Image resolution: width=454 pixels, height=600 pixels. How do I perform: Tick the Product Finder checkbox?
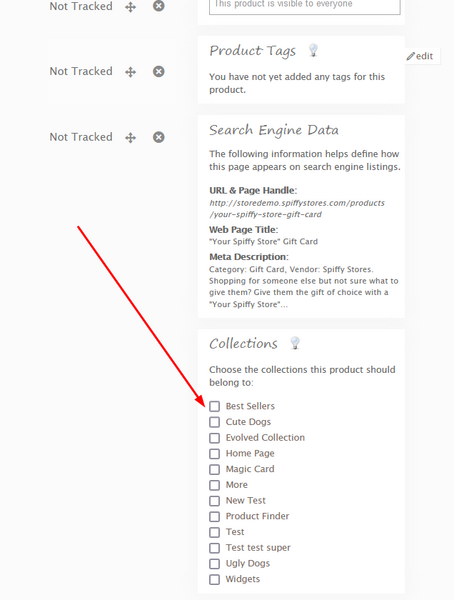point(214,516)
